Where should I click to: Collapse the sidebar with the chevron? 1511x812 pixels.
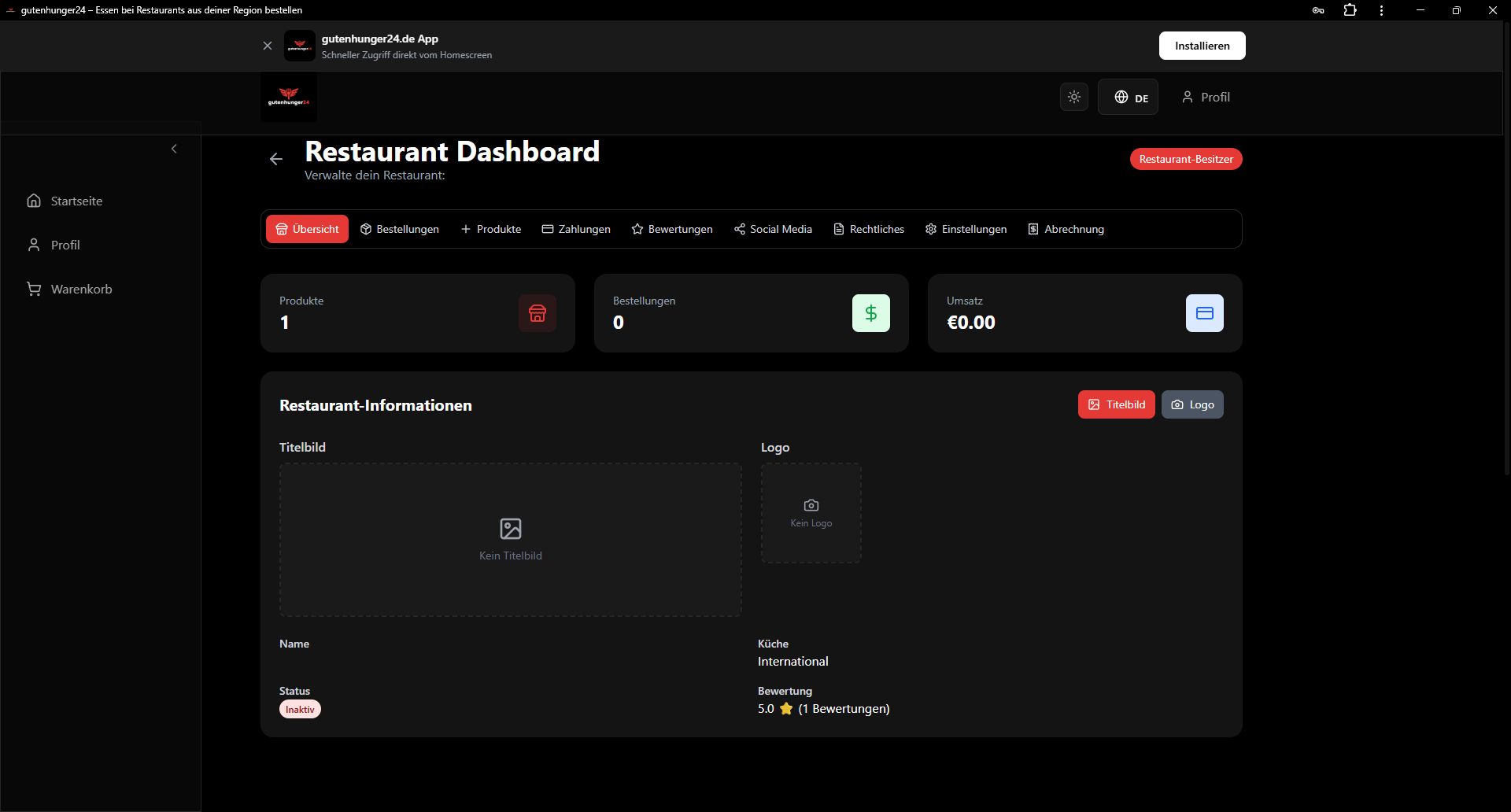[174, 149]
